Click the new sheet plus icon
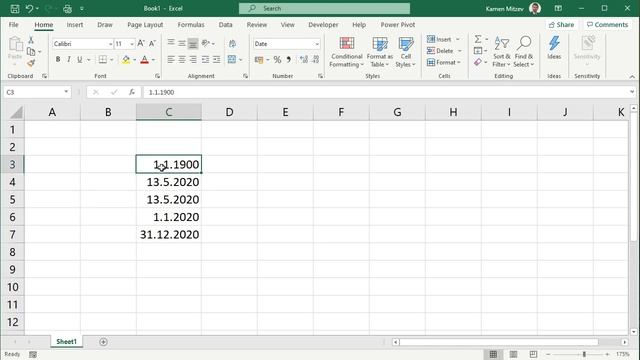The width and height of the screenshot is (640, 360). pos(103,342)
